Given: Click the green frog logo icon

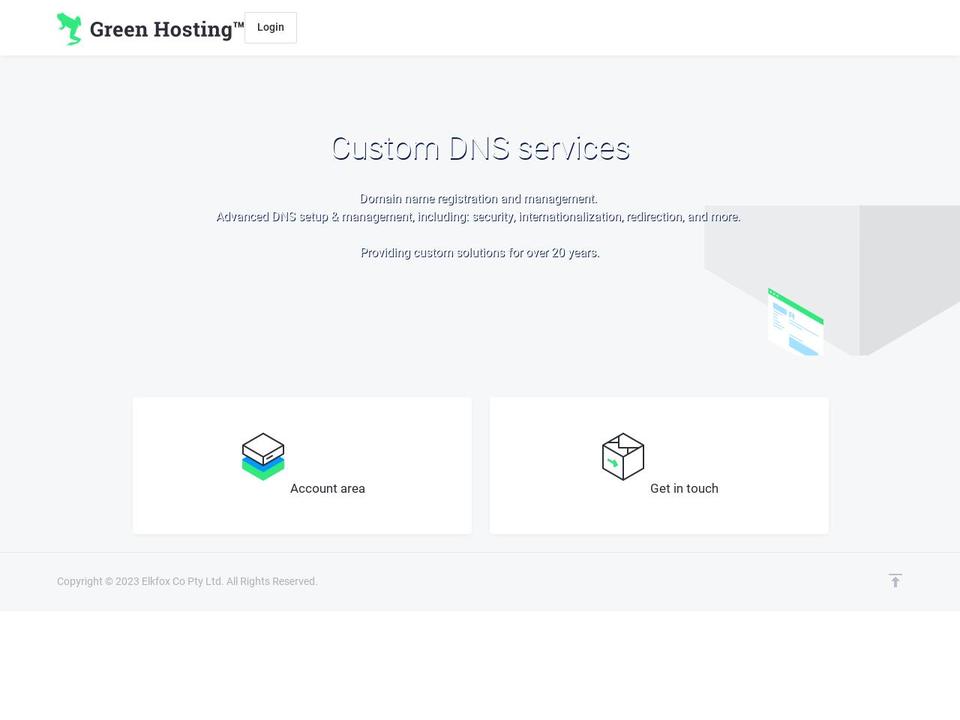Looking at the screenshot, I should (69, 29).
